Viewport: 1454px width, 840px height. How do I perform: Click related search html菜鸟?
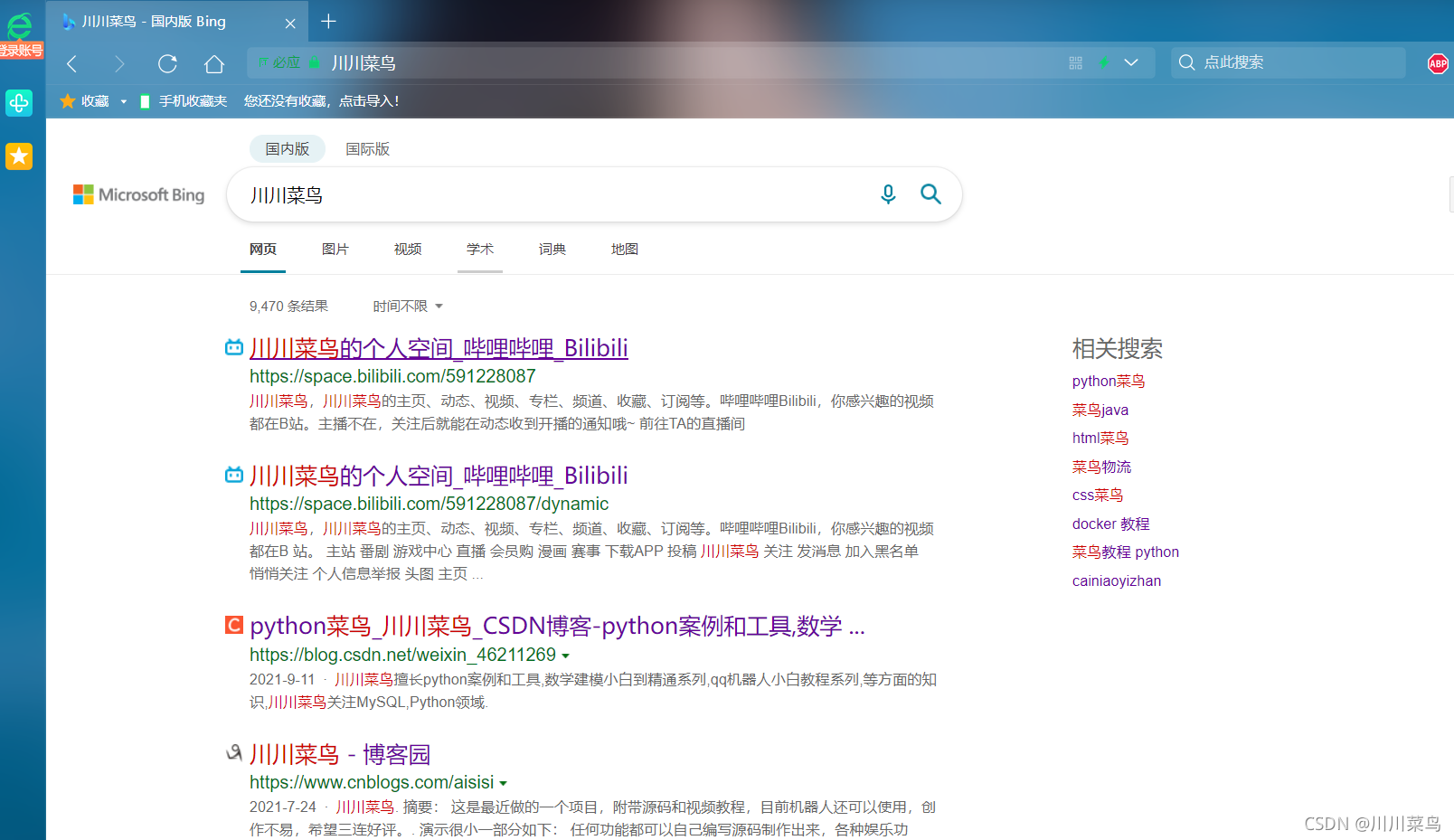1100,439
